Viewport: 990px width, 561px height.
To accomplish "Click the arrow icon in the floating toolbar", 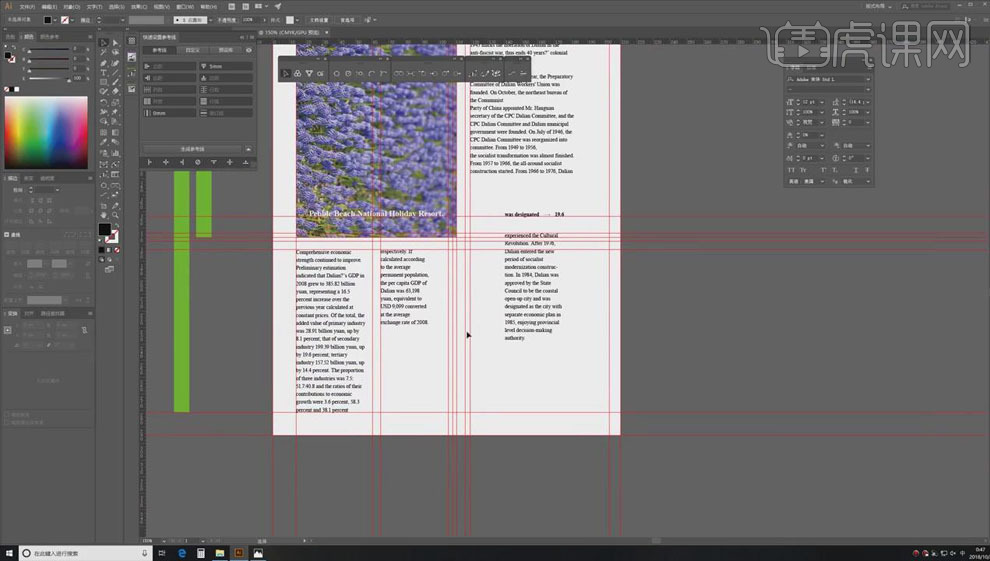I will coord(286,74).
